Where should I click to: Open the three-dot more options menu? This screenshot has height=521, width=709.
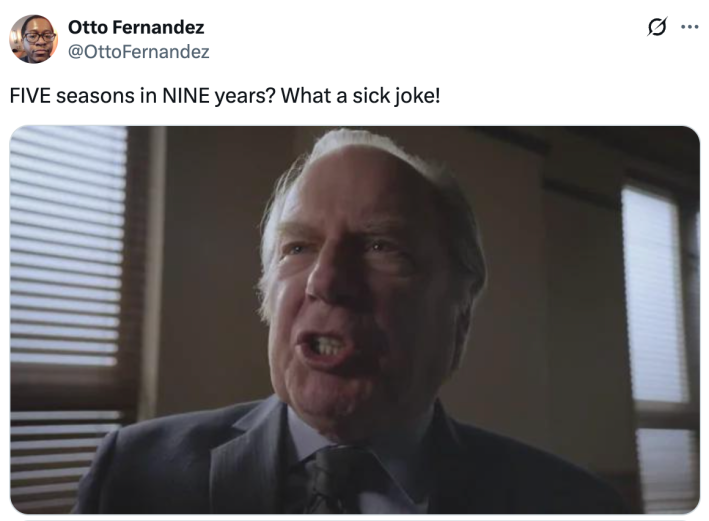coord(689,27)
